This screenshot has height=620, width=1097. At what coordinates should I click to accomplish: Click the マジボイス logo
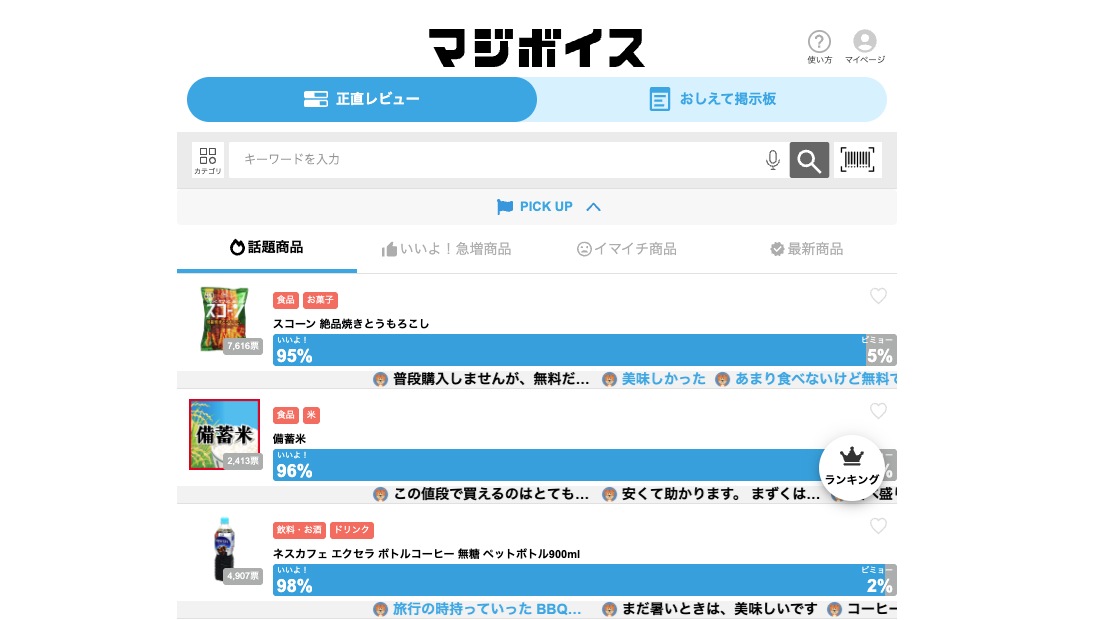537,48
